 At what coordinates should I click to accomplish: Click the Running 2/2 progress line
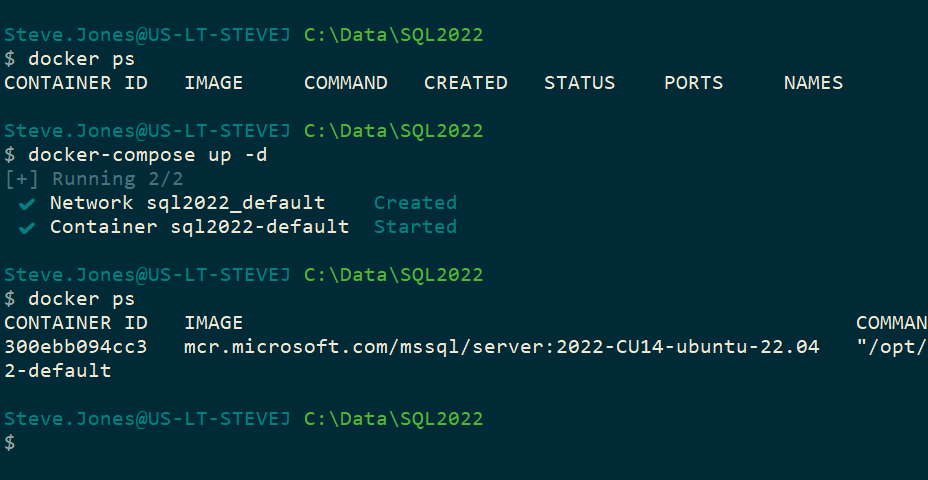coord(93,179)
